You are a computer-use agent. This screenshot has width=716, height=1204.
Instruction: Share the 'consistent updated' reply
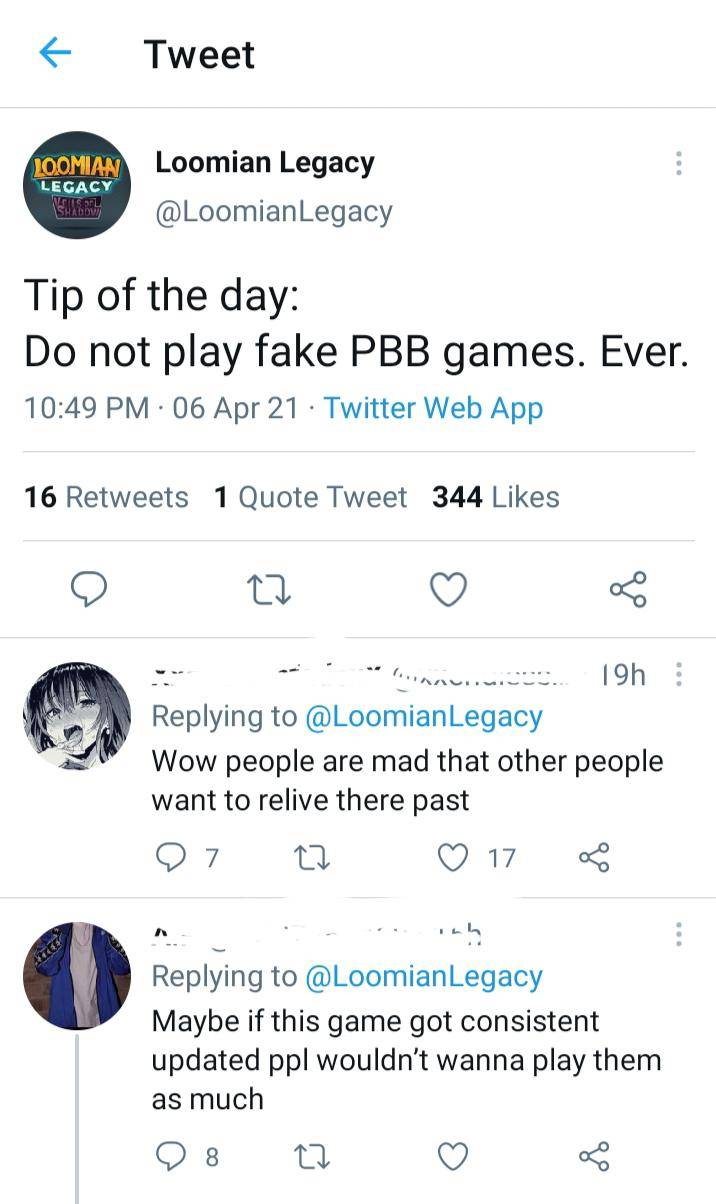pos(595,1157)
